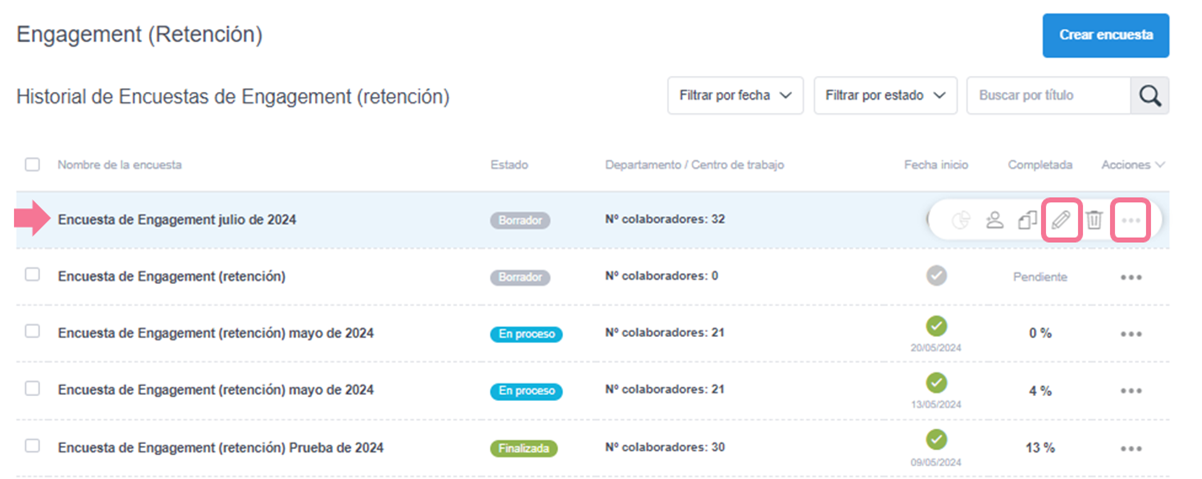Click the Nombre de la encuesta column header
Screen dimensions: 1202x479
[x=119, y=165]
